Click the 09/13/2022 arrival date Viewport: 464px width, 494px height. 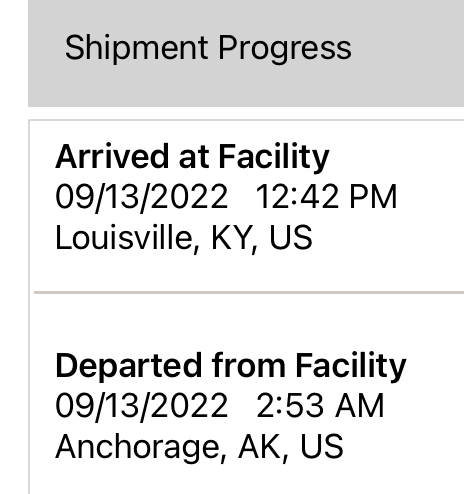coord(142,197)
